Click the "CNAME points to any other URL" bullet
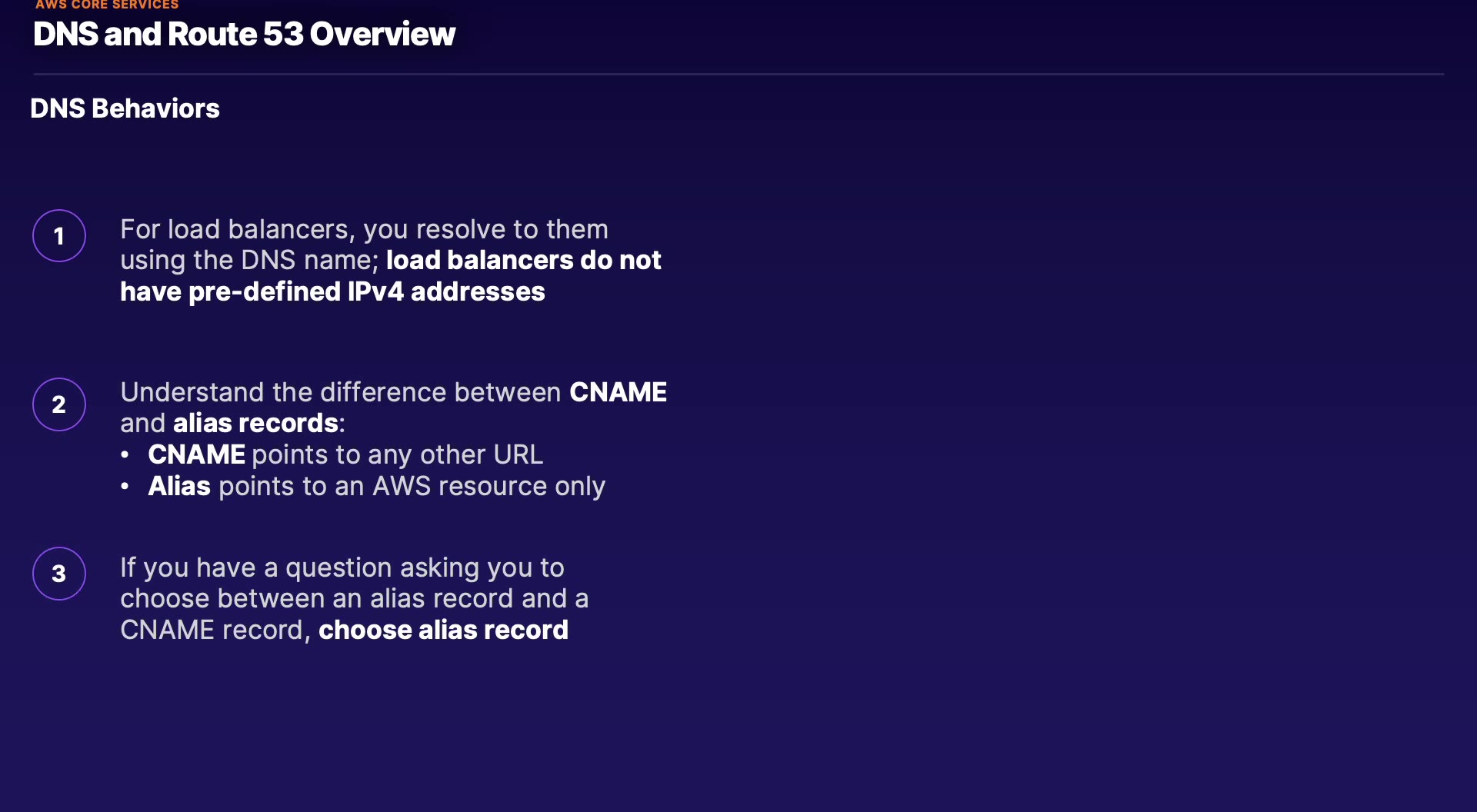 pos(345,455)
